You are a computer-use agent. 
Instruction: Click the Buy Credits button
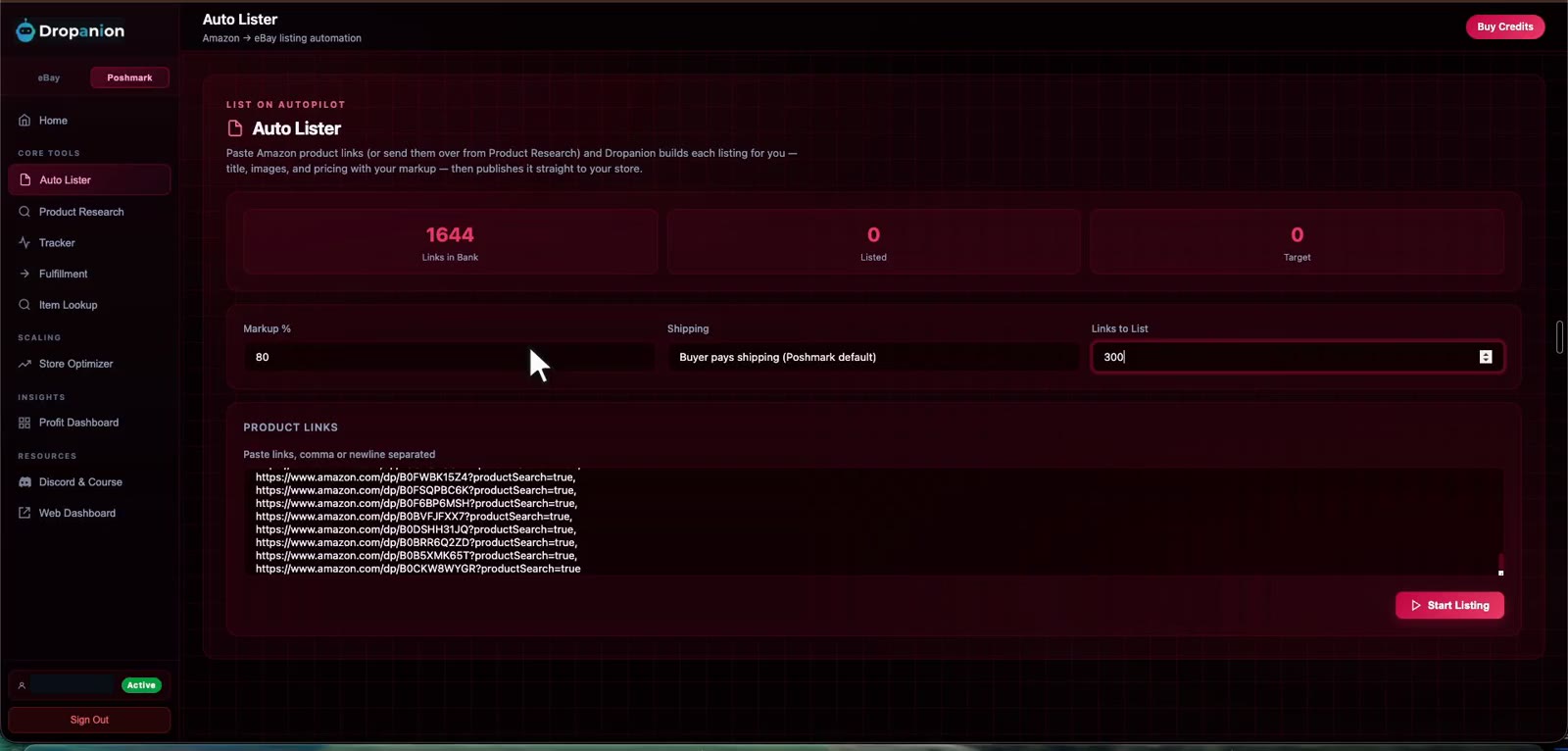(x=1505, y=26)
